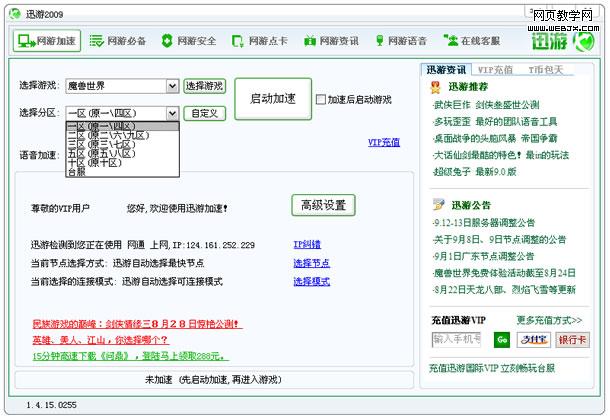The height and width of the screenshot is (420, 610).
Task: Click the 银行卡 bank card payment button
Action: (571, 339)
